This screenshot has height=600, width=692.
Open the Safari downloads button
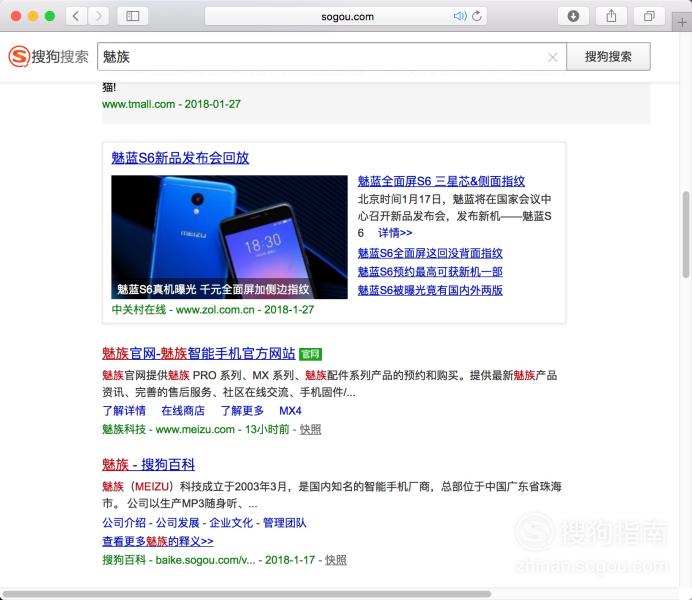573,16
